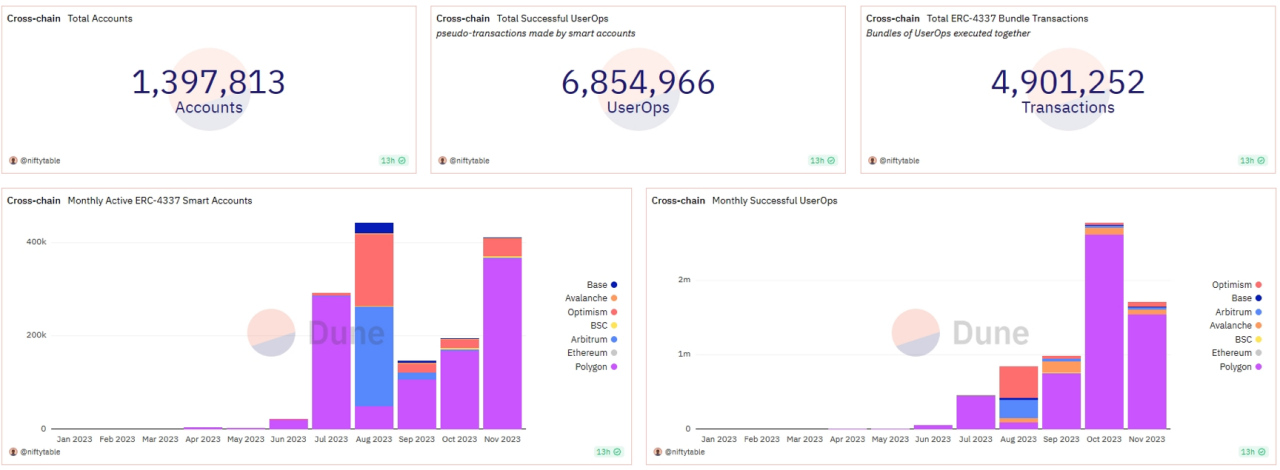Click the 13h badge on Monthly Successful UserOps chart
Image resolution: width=1280 pixels, height=470 pixels.
tap(1252, 452)
